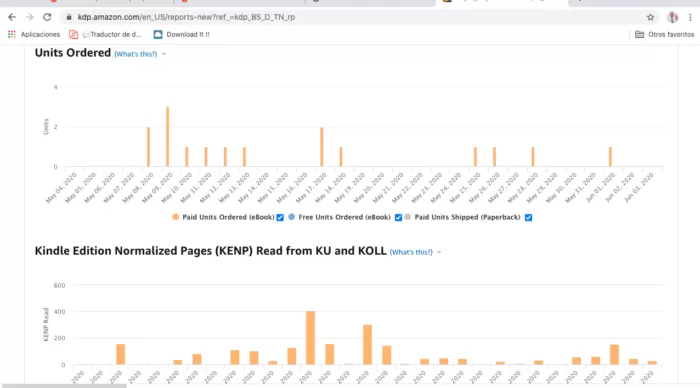The width and height of the screenshot is (700, 388).
Task: Click the Free Units Ordered (eBook) legend label
Action: [x=344, y=217]
